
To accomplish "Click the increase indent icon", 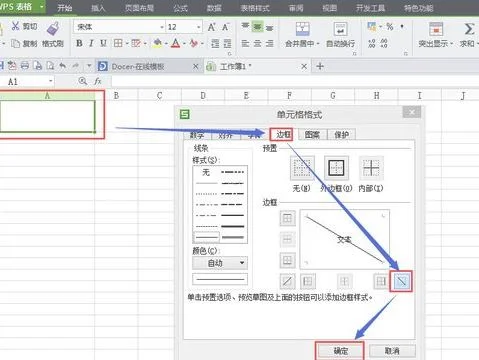I will (x=227, y=43).
